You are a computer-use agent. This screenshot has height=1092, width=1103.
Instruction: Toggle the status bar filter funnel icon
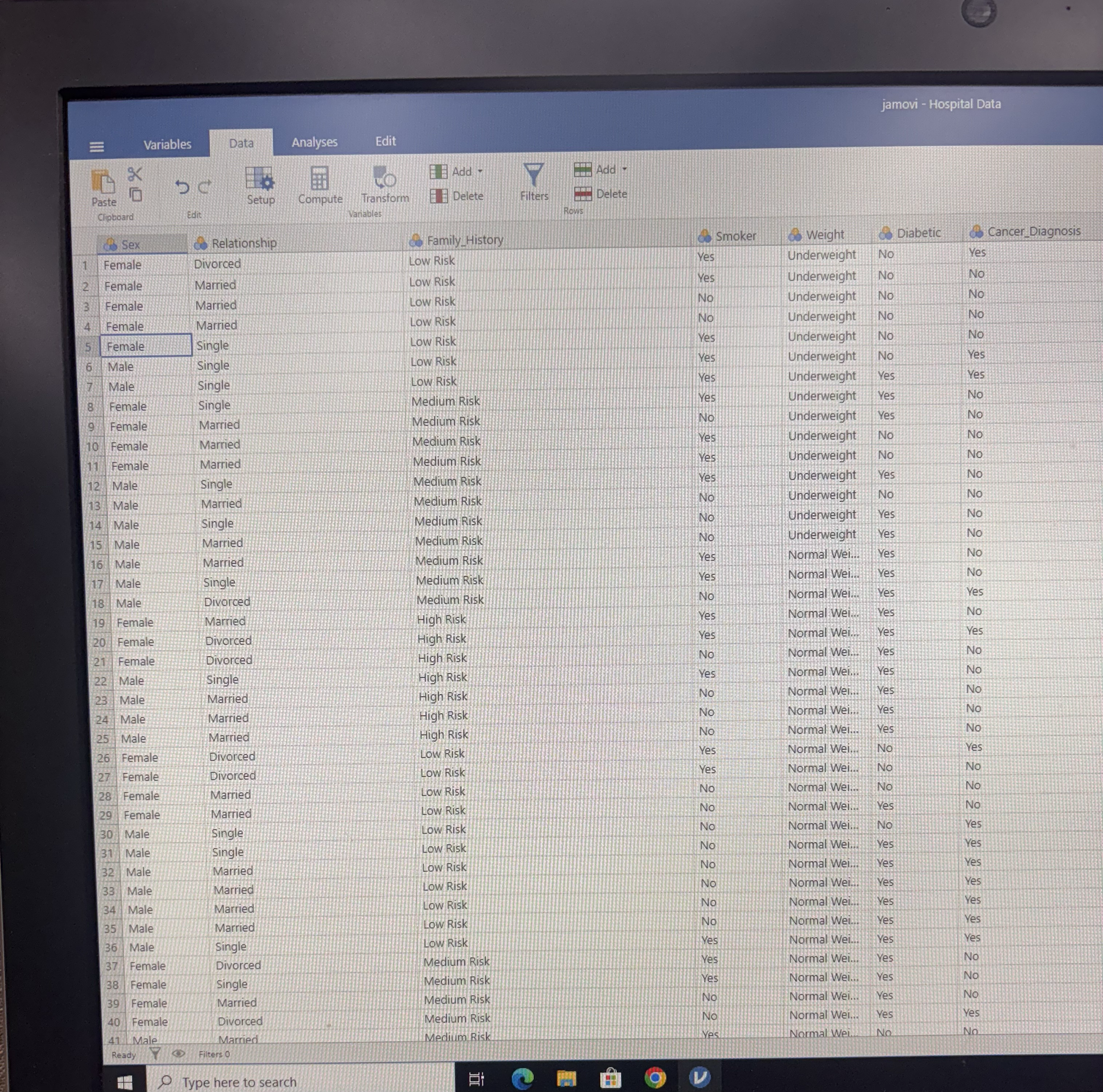155,1053
